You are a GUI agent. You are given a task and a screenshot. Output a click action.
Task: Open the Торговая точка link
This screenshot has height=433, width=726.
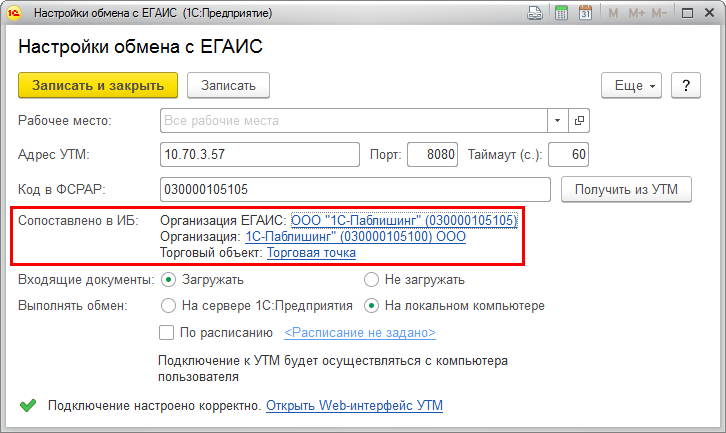point(311,253)
